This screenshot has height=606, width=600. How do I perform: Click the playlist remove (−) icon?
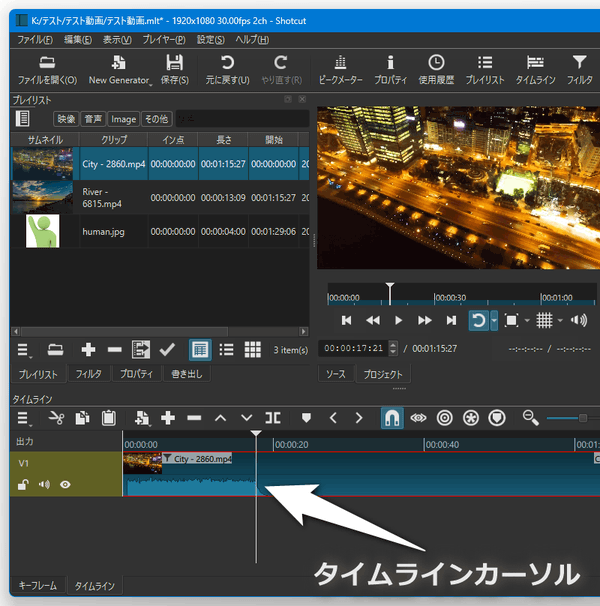114,350
